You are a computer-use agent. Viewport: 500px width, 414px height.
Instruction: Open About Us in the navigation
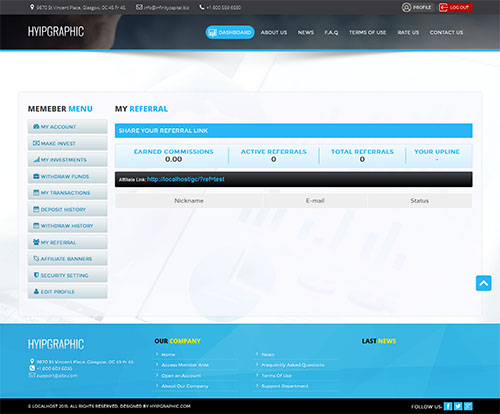[274, 32]
